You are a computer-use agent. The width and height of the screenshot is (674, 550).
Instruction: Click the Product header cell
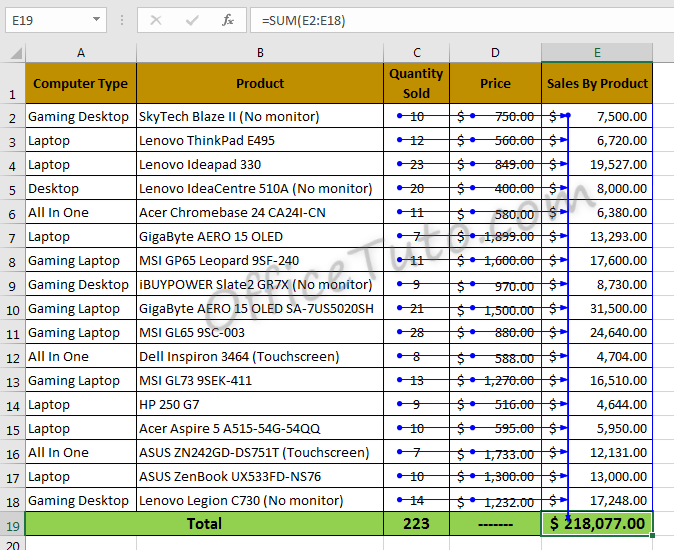coord(260,83)
